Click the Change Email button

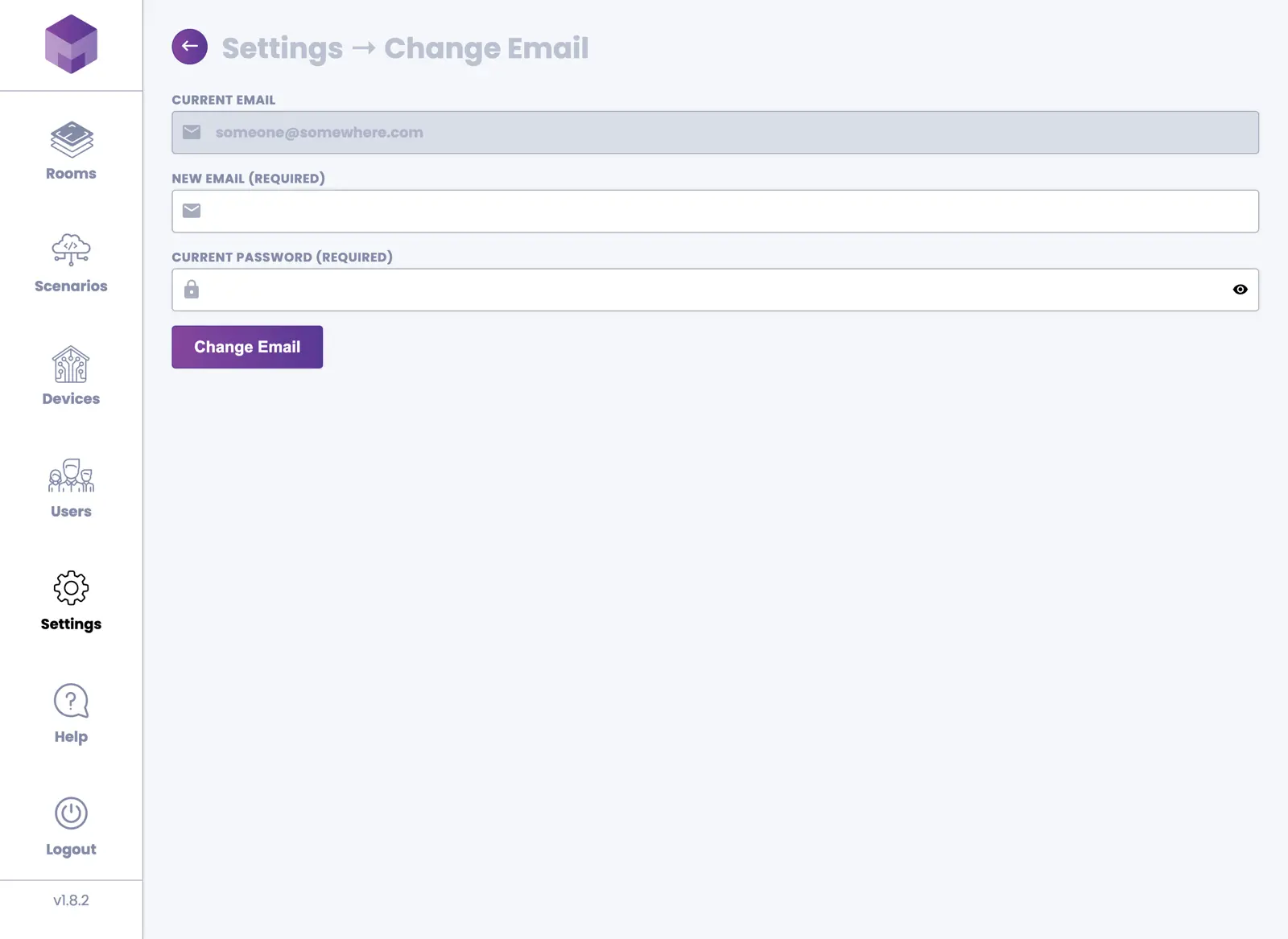(247, 347)
